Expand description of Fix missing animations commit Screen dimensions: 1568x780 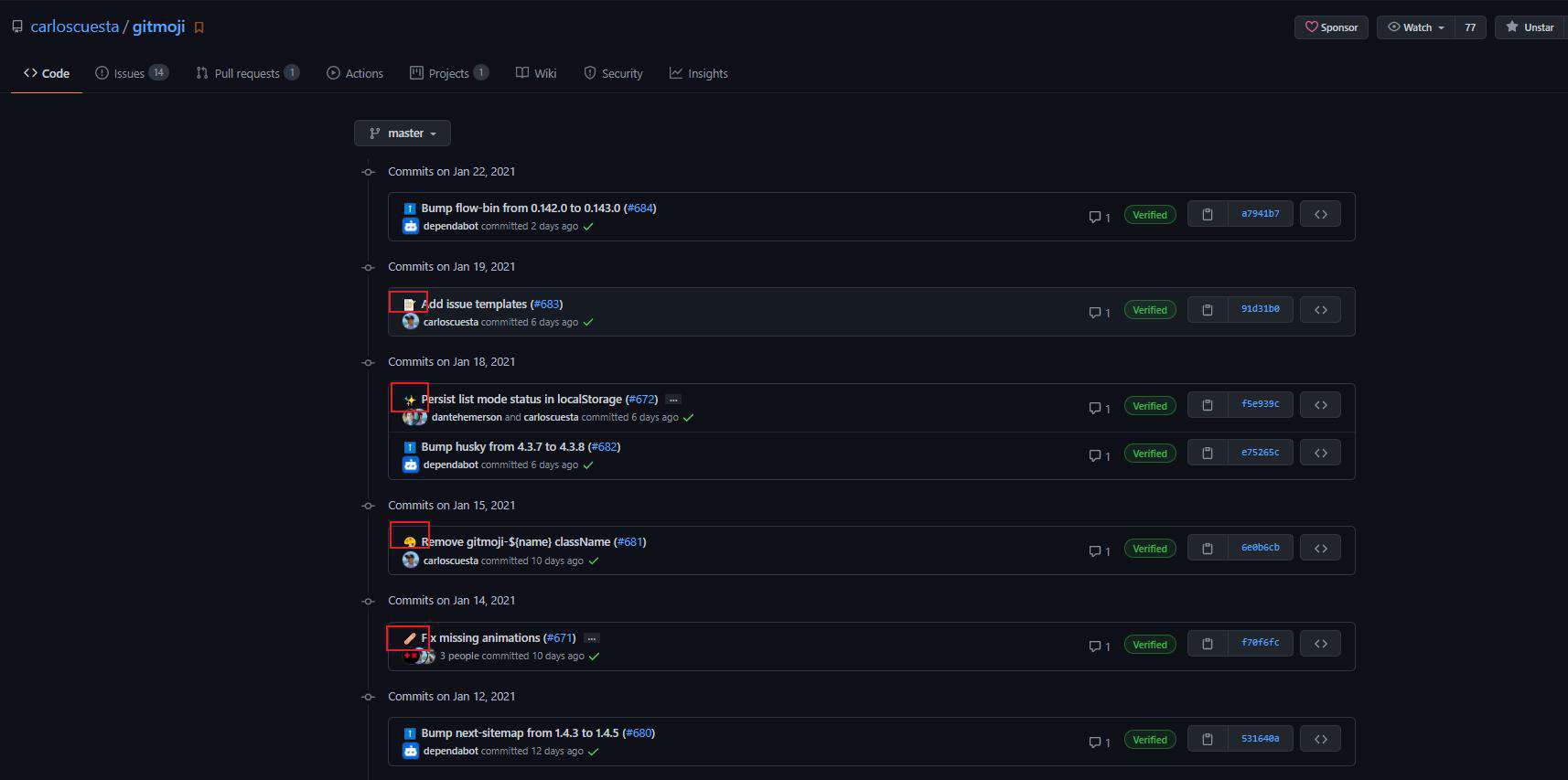pyautogui.click(x=592, y=638)
